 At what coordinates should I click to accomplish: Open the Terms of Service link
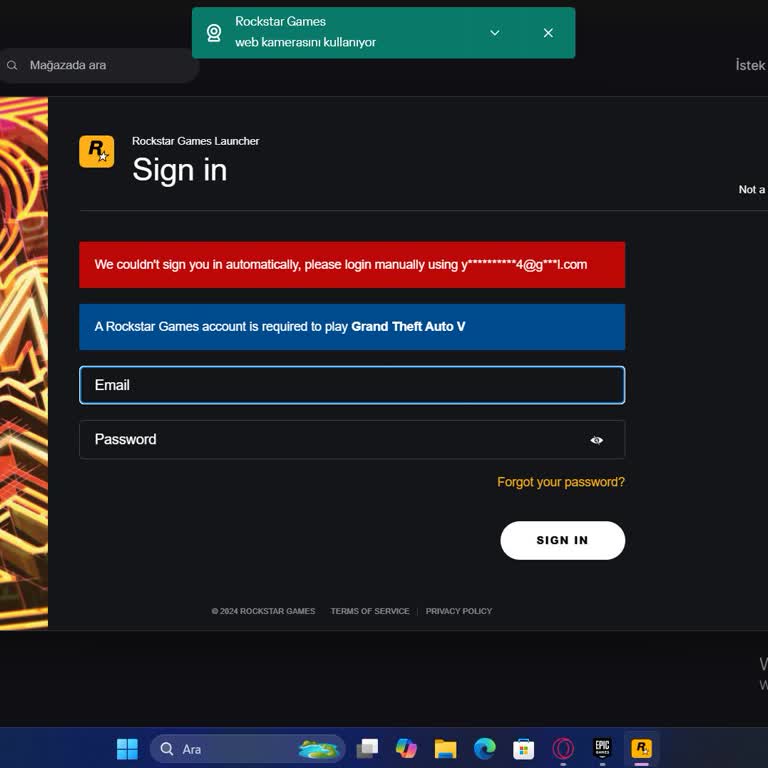coord(370,611)
